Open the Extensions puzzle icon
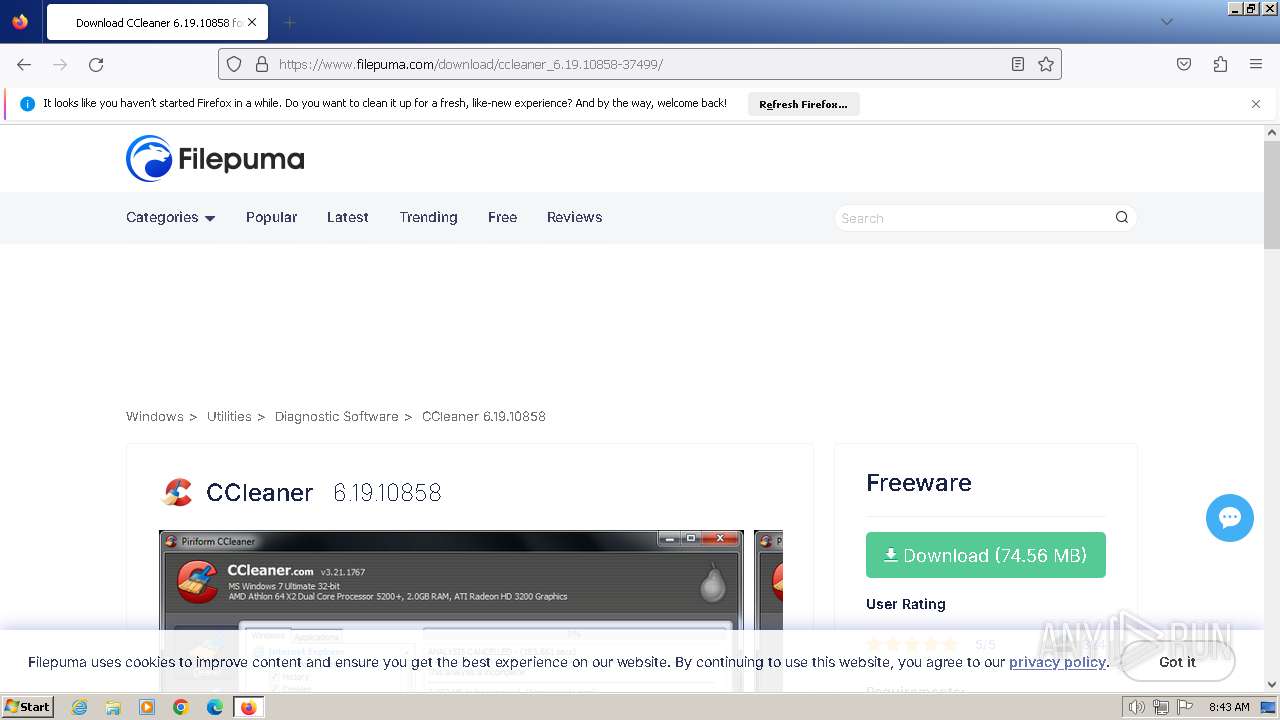Viewport: 1280px width, 720px height. click(x=1220, y=64)
